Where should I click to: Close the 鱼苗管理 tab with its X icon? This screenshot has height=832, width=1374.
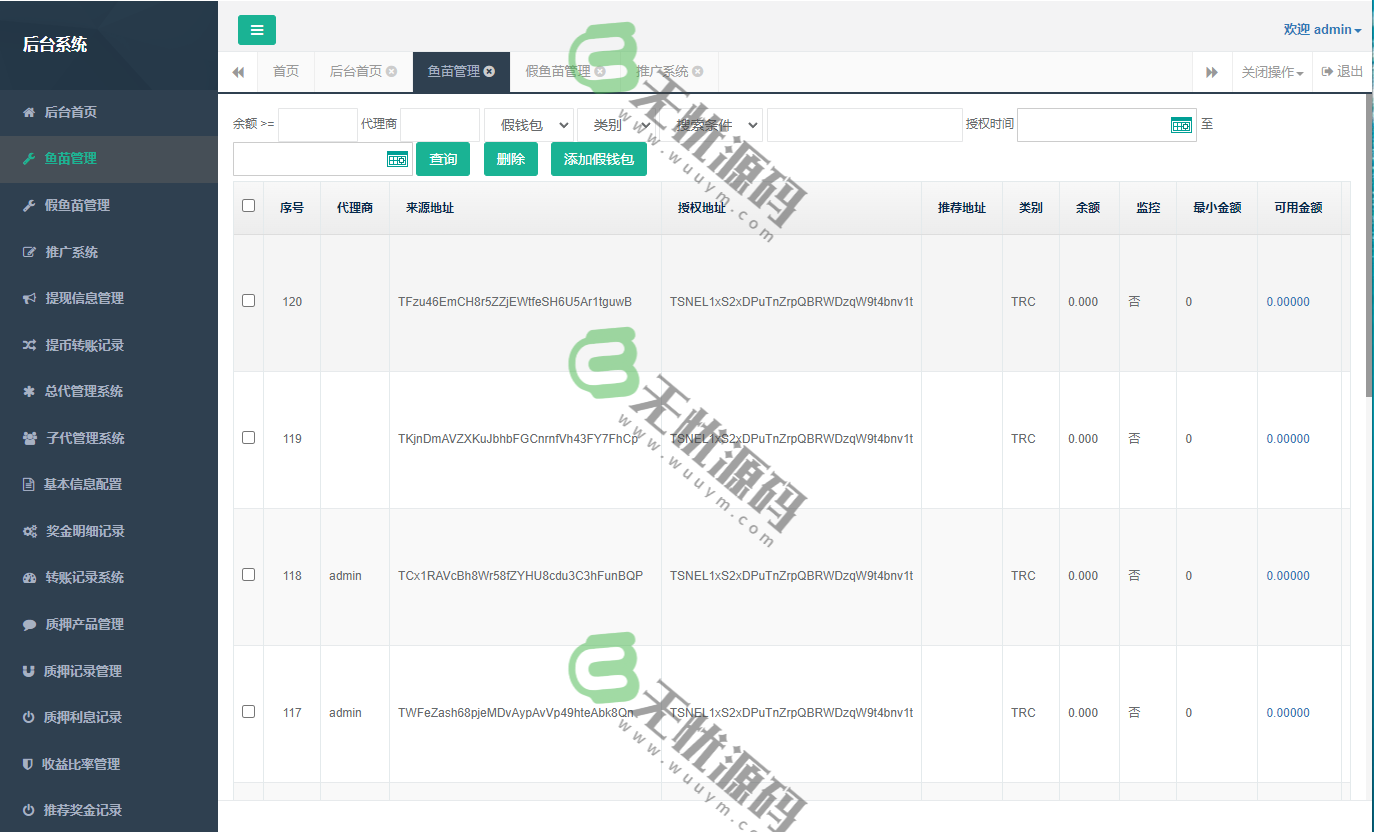489,71
